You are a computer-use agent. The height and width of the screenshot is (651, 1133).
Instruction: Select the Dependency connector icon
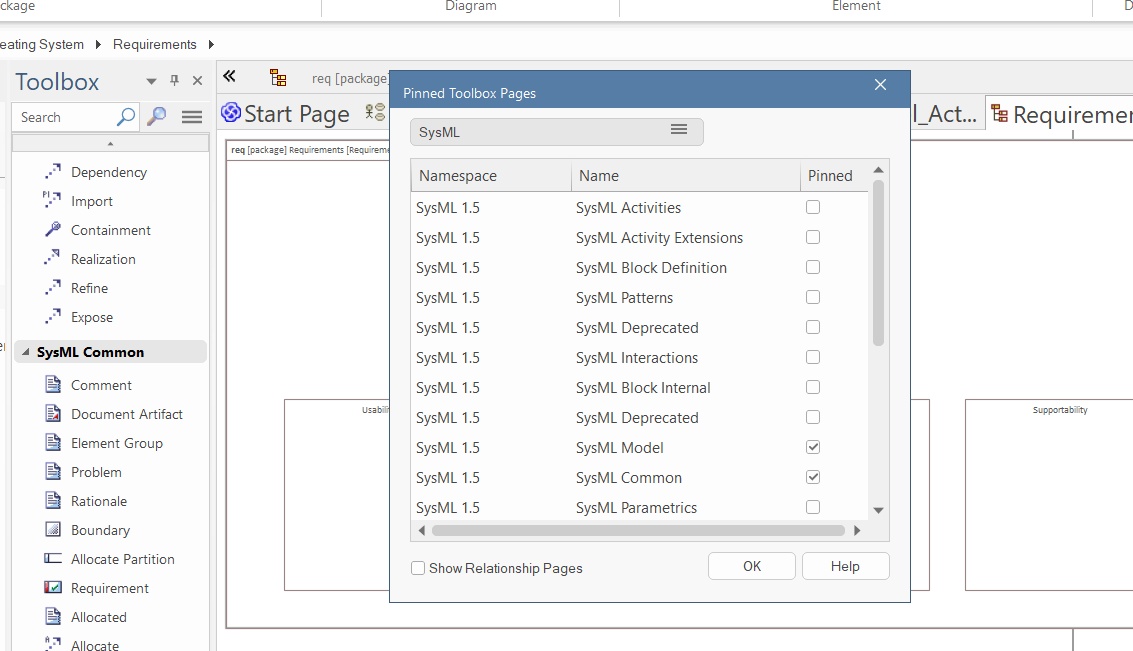point(53,172)
